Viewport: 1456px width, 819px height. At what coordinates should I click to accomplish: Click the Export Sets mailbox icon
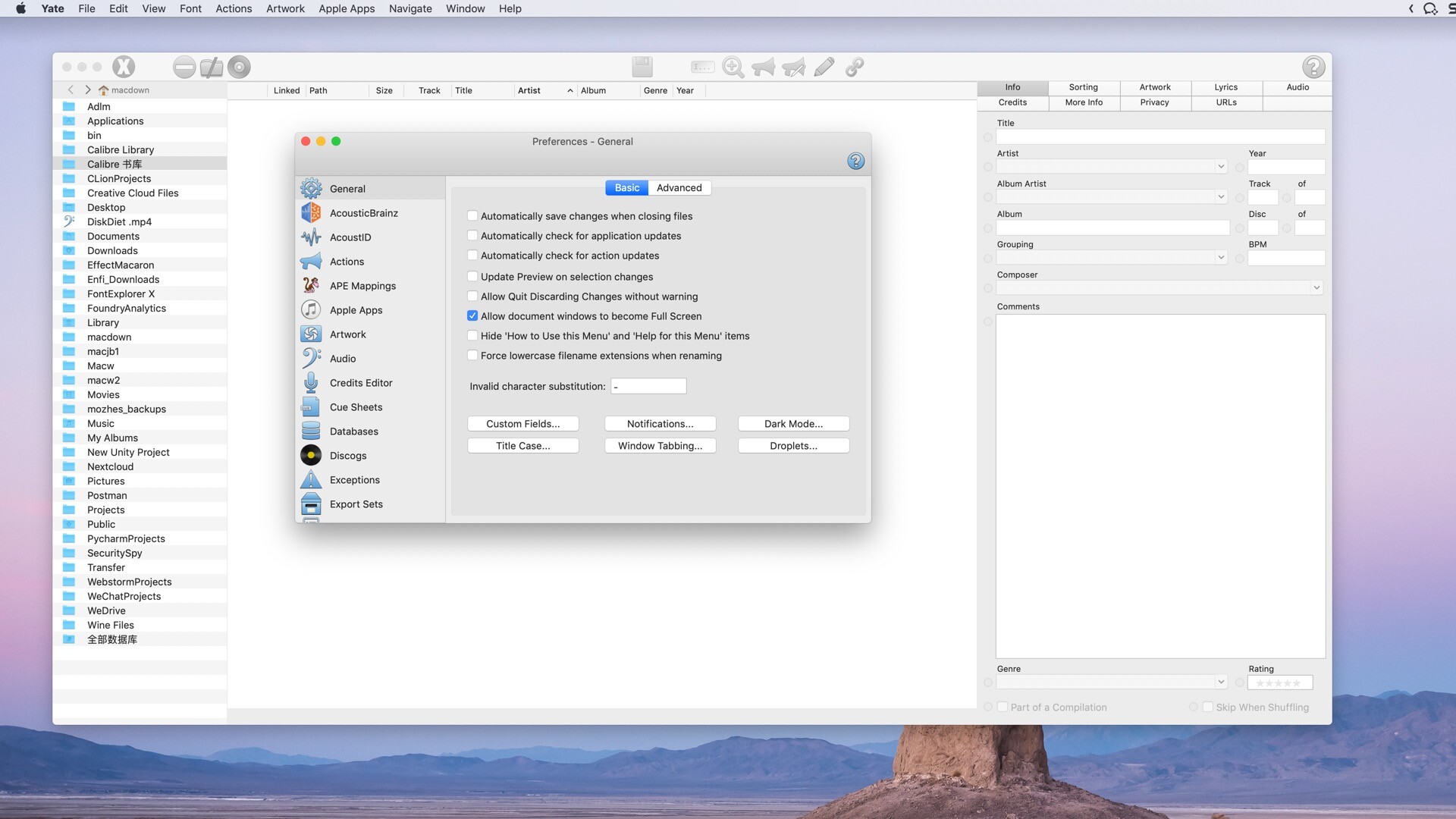pos(312,504)
